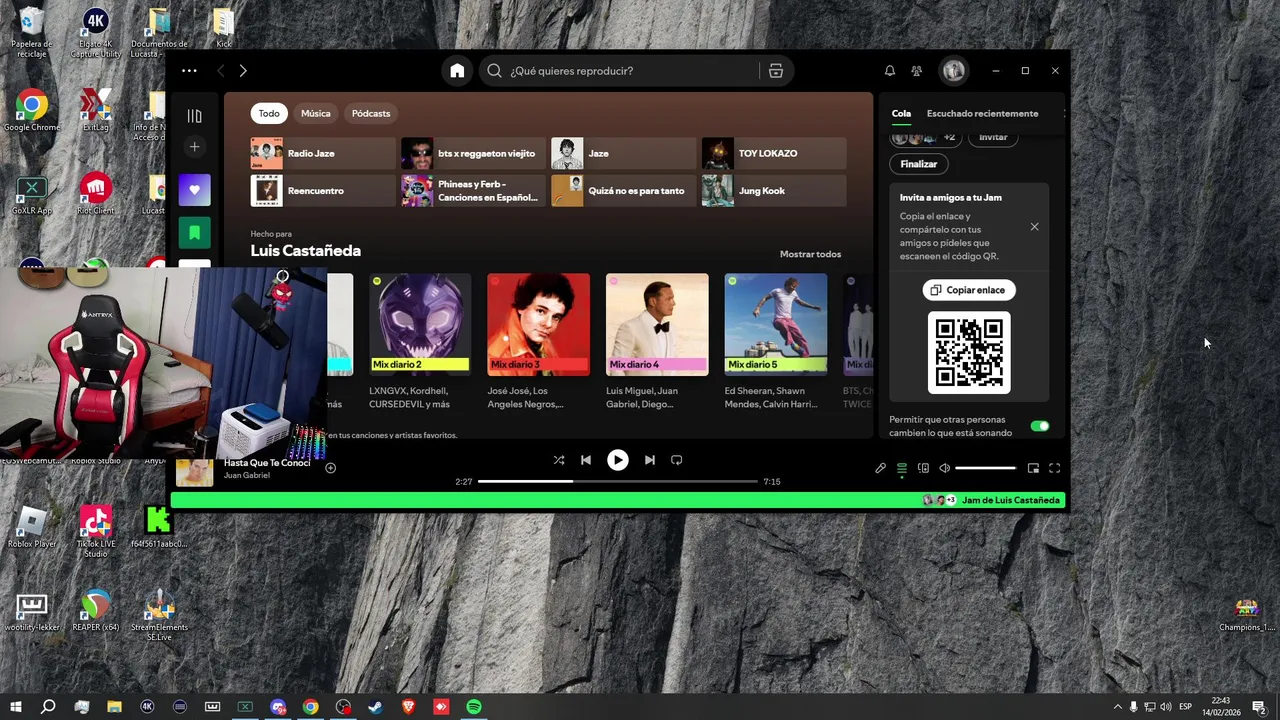The width and height of the screenshot is (1280, 720).
Task: Toggle repeat mode
Action: click(x=677, y=460)
